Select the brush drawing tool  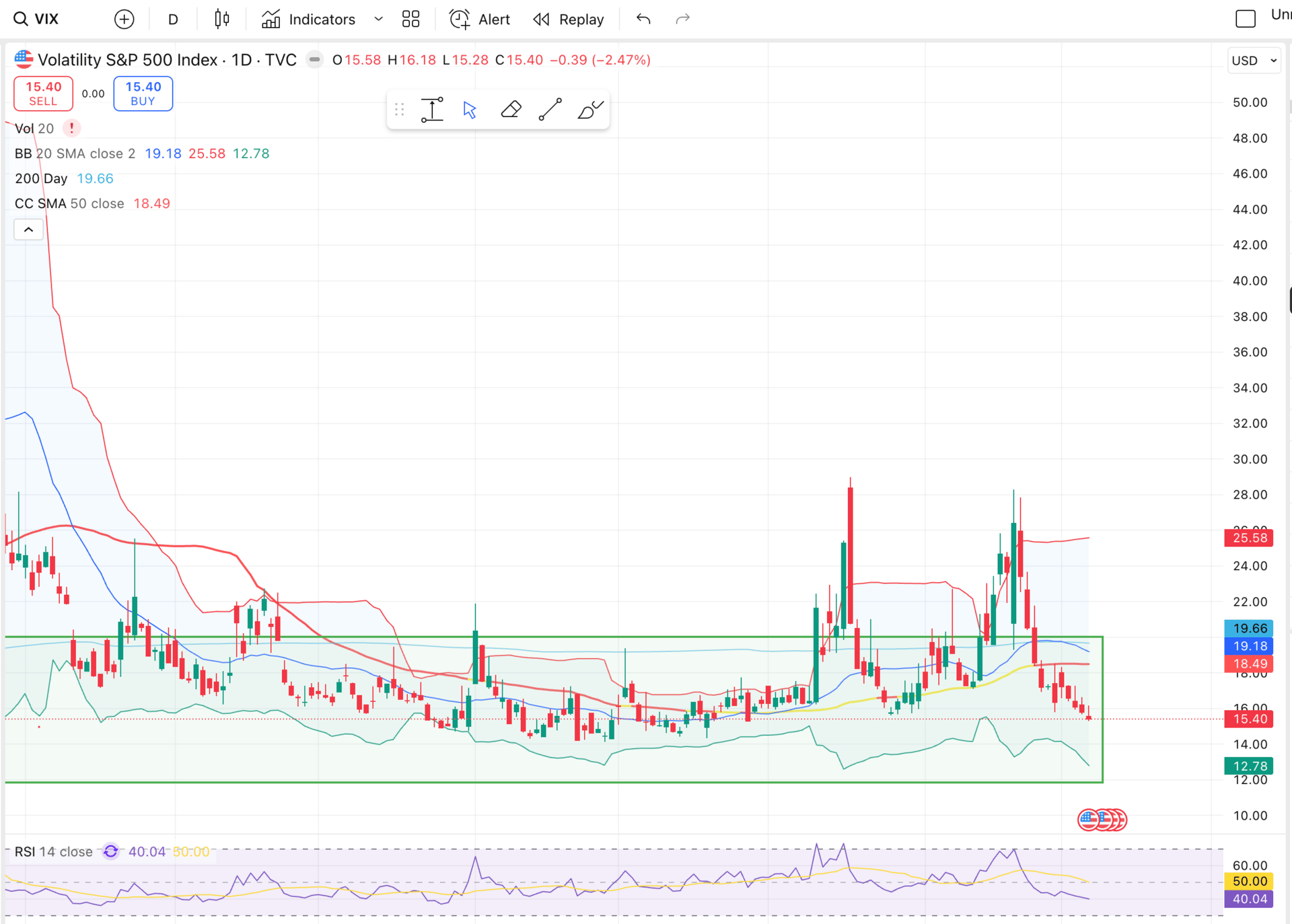(x=590, y=110)
